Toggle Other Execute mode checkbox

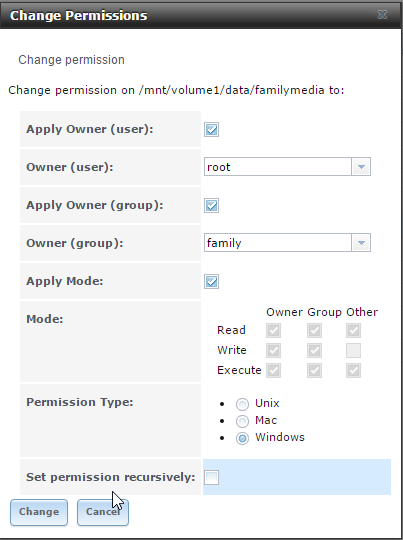353,370
